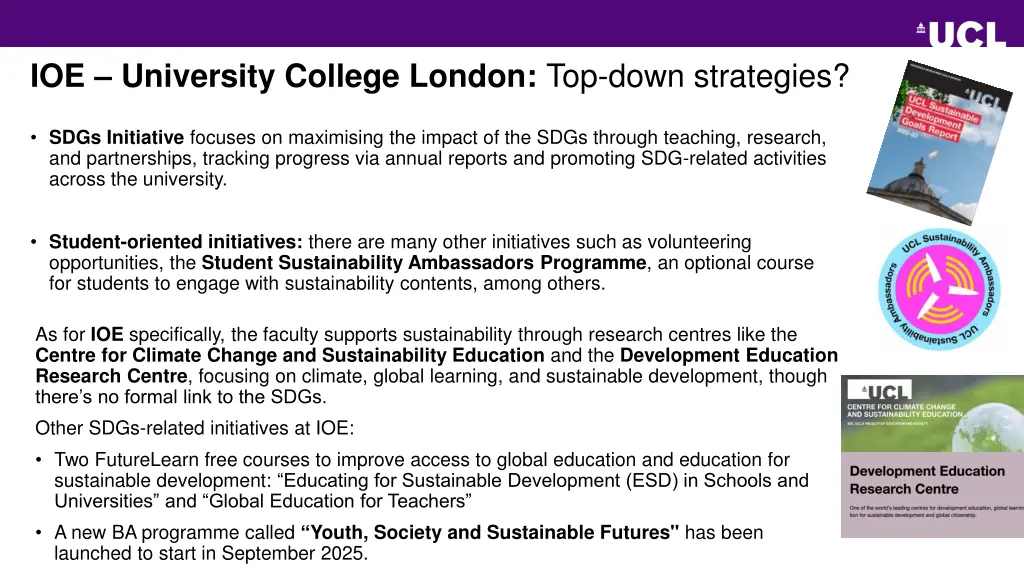Click the bold "Development Education Research Centre" paragraph text
The image size is (1024, 576).
pyautogui.click(x=110, y=376)
